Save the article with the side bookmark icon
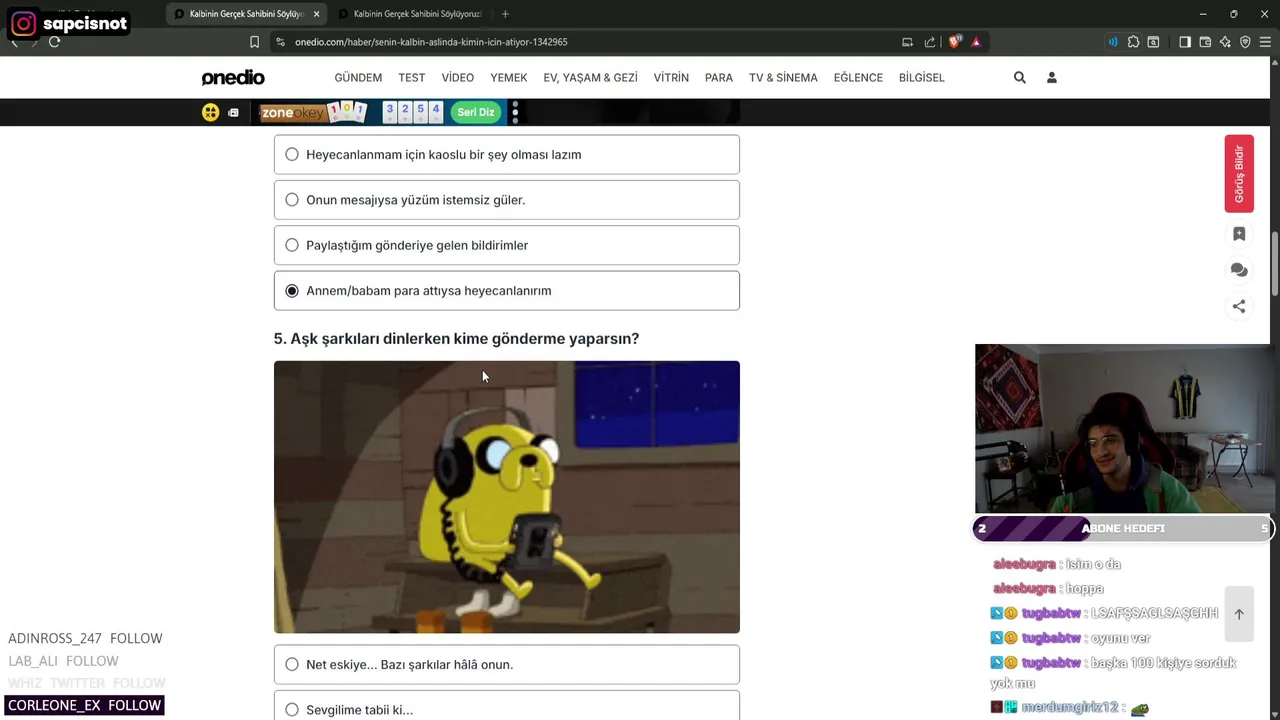The height and width of the screenshot is (720, 1280). tap(1239, 234)
